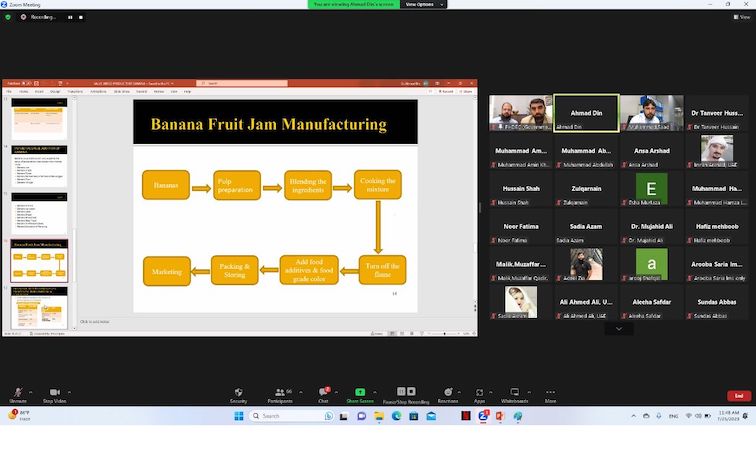Image resolution: width=756 pixels, height=450 pixels.
Task: Open the Chat panel
Action: point(323,394)
